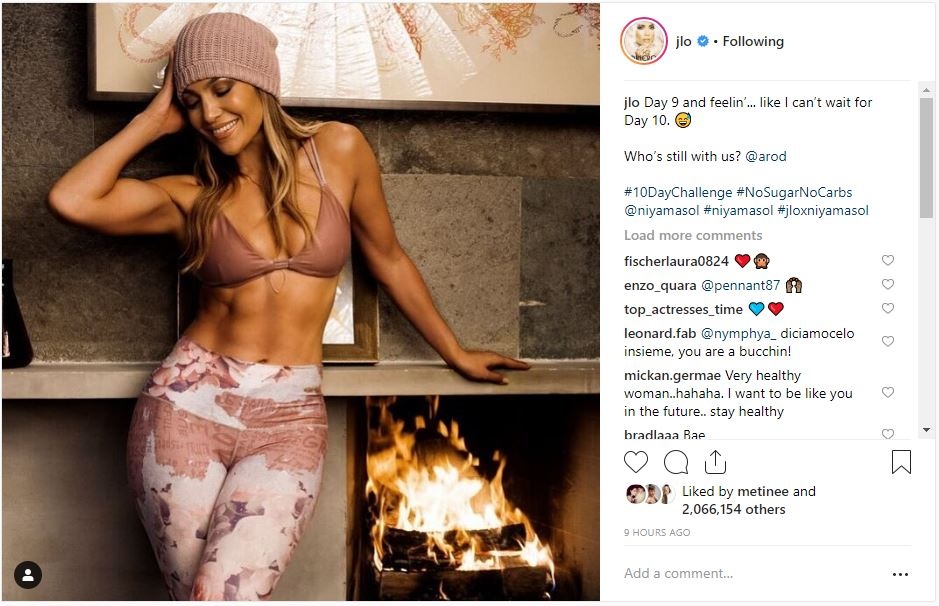Click the Following button
Screen dimensions: 939x606
753,41
